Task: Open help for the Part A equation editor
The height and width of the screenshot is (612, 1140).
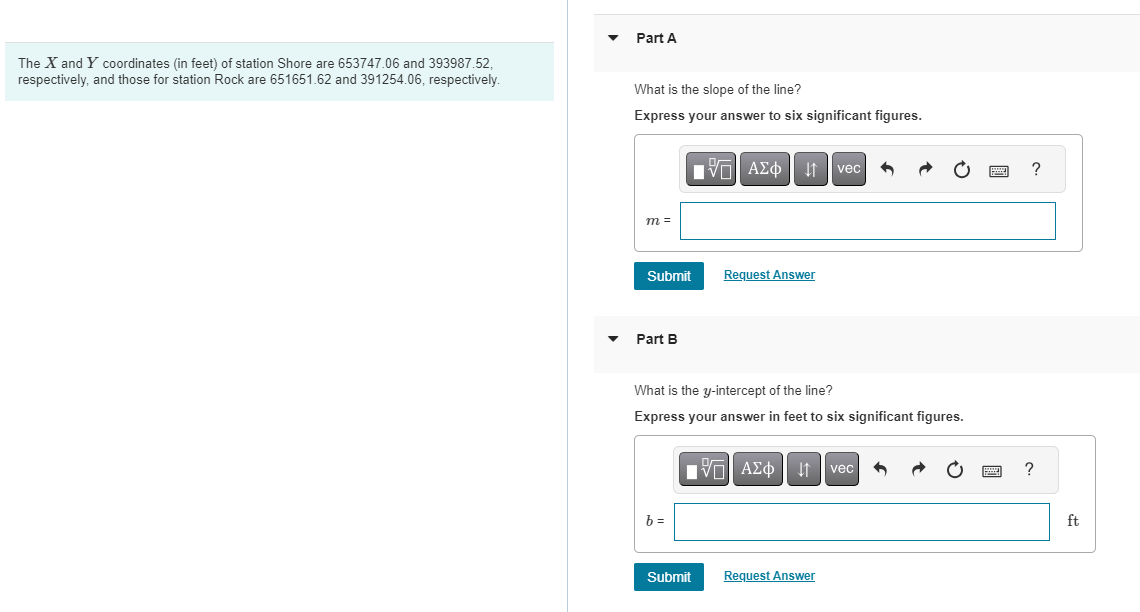Action: pos(1035,169)
